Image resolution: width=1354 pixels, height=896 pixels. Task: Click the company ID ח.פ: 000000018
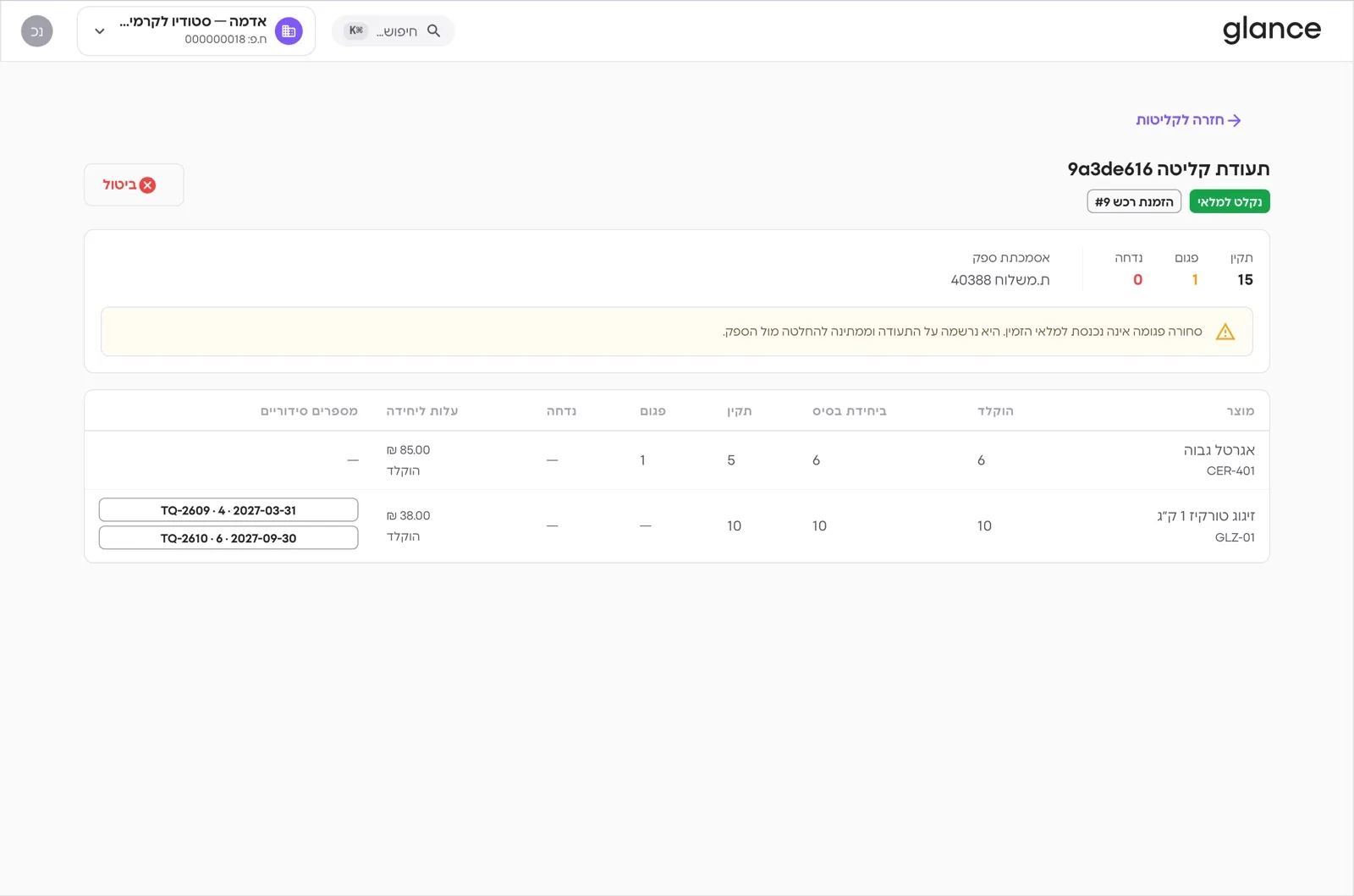point(226,40)
